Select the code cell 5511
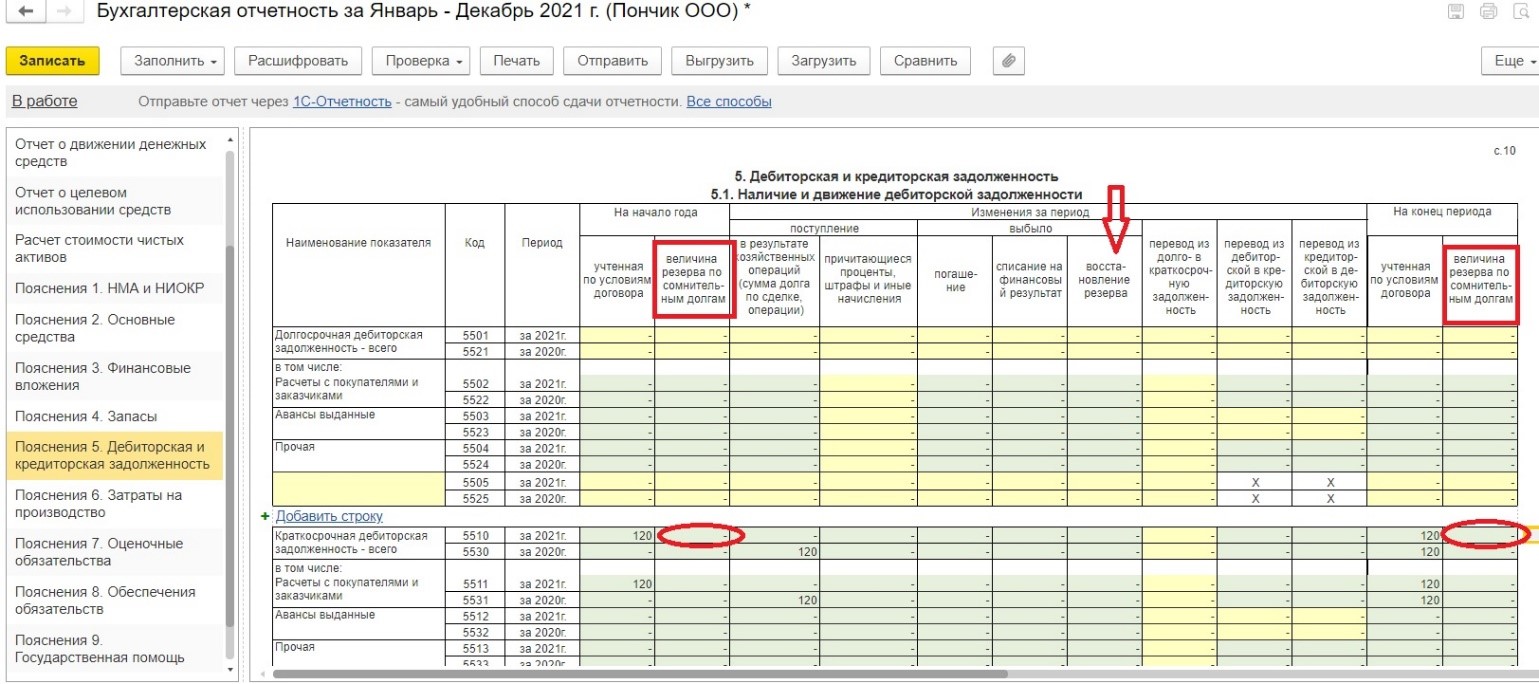Screen dimensions: 1539x684 (x=475, y=584)
